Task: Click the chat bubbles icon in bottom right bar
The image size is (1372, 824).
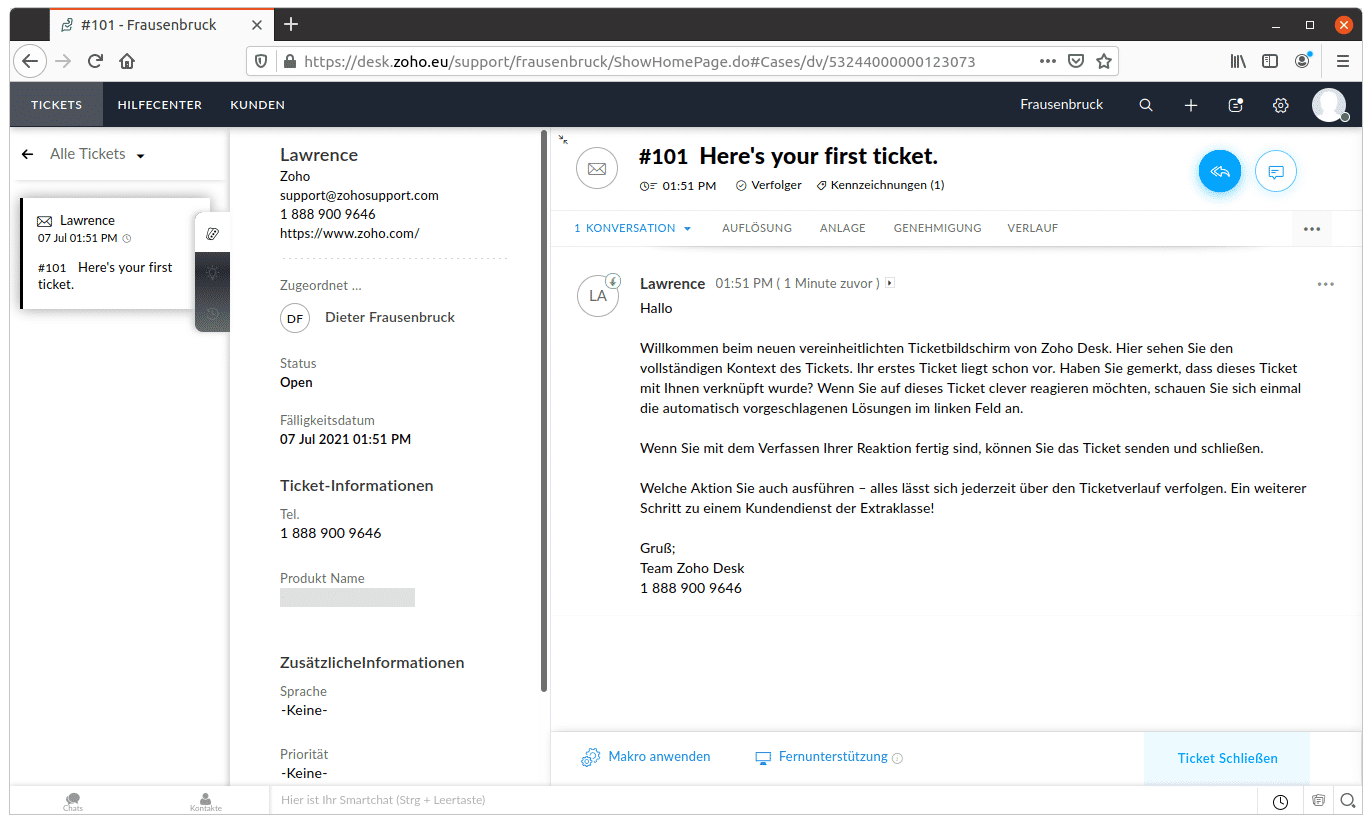Action: (1318, 801)
